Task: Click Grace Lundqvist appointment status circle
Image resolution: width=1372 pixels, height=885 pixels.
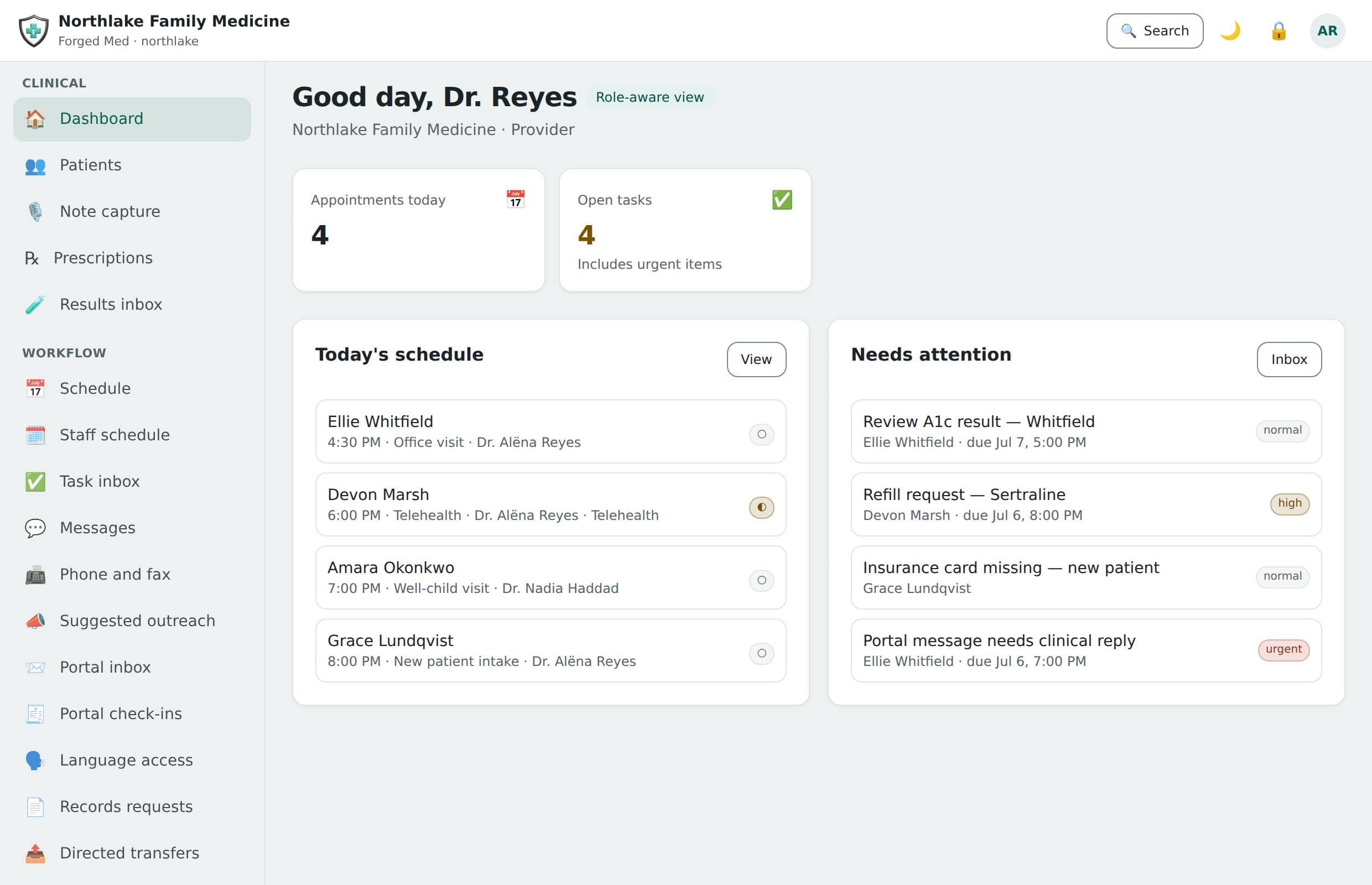Action: [x=761, y=653]
